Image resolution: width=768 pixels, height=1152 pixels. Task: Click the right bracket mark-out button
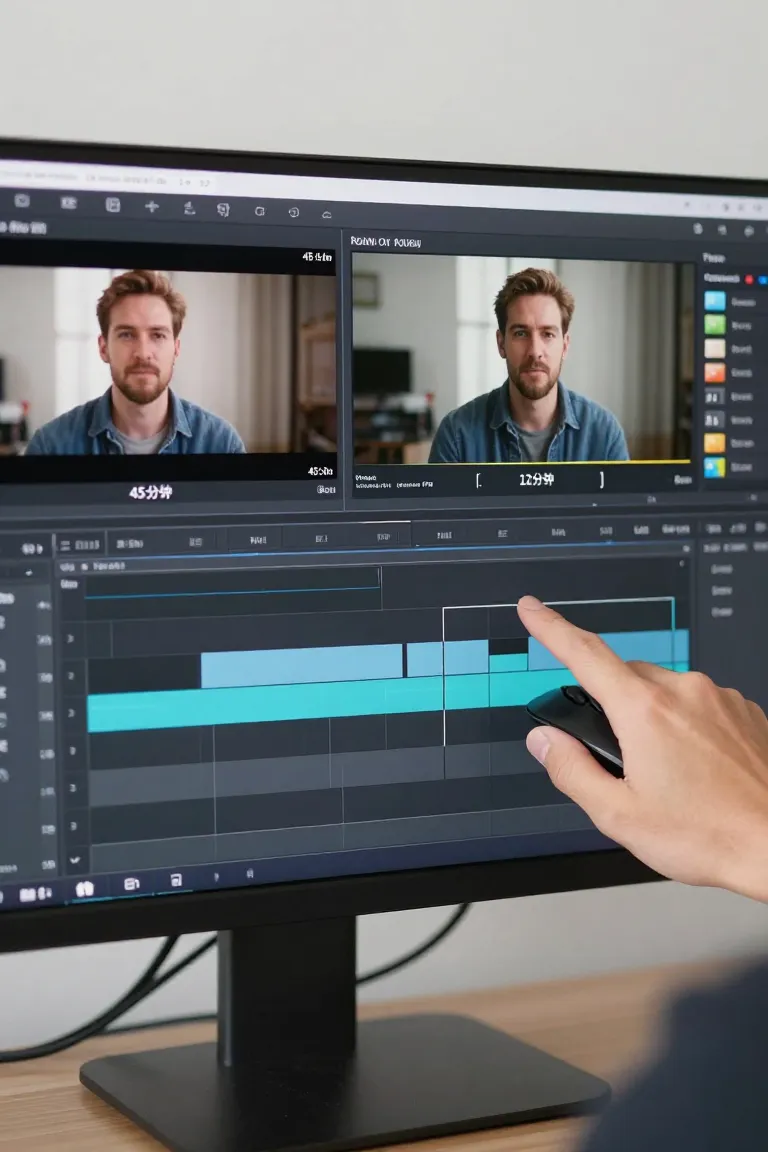point(601,480)
